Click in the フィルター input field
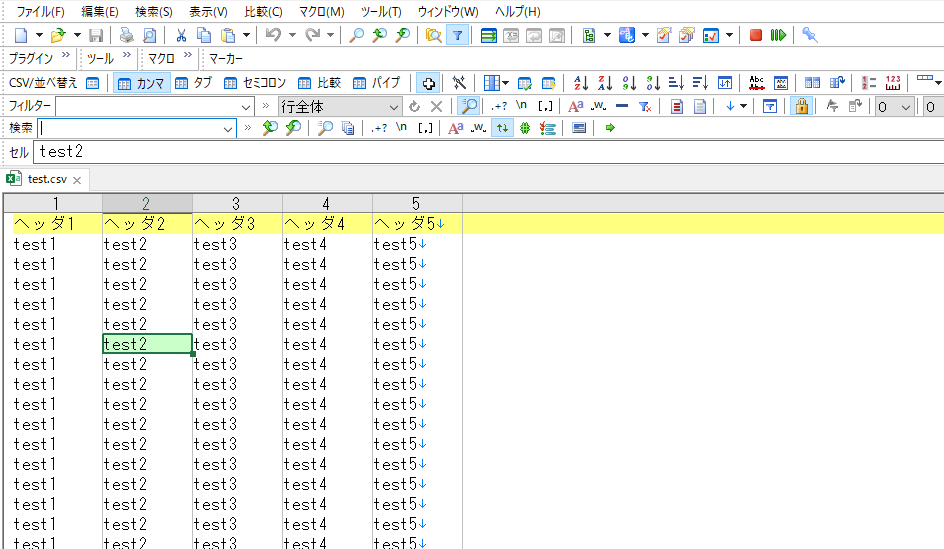 tap(147, 107)
